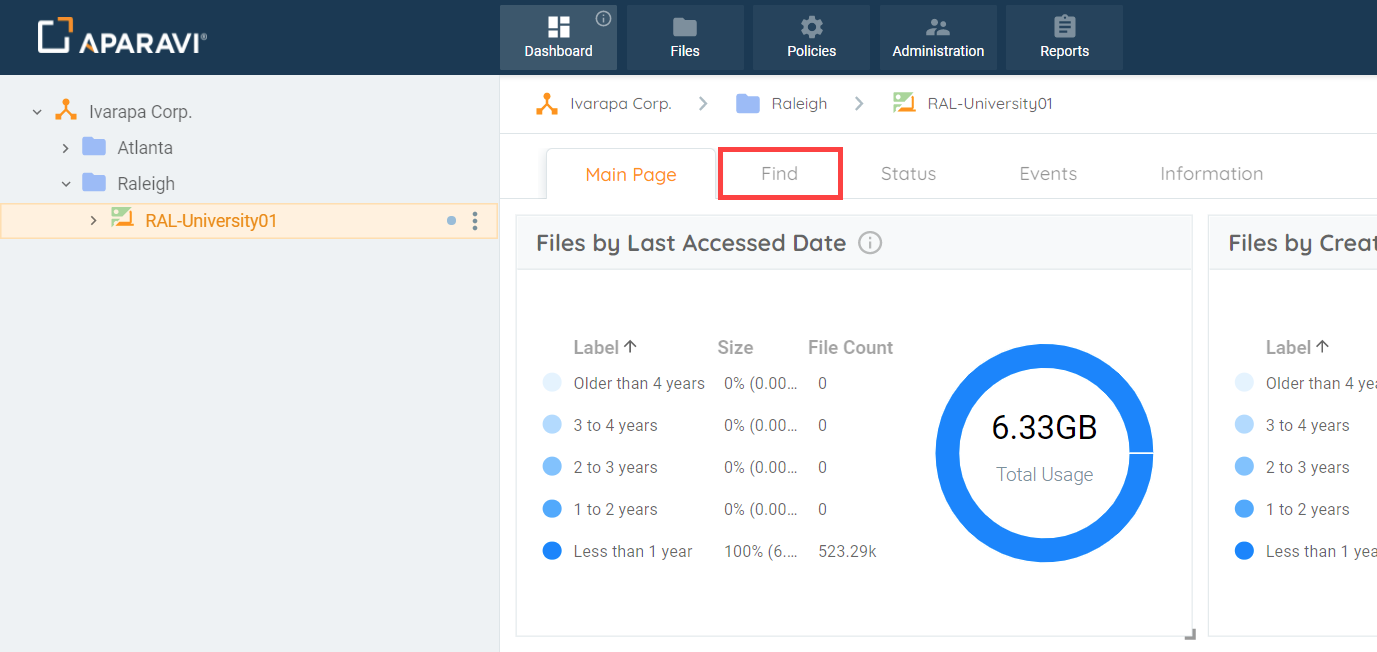
Task: Click the Policies gear icon
Action: [810, 26]
